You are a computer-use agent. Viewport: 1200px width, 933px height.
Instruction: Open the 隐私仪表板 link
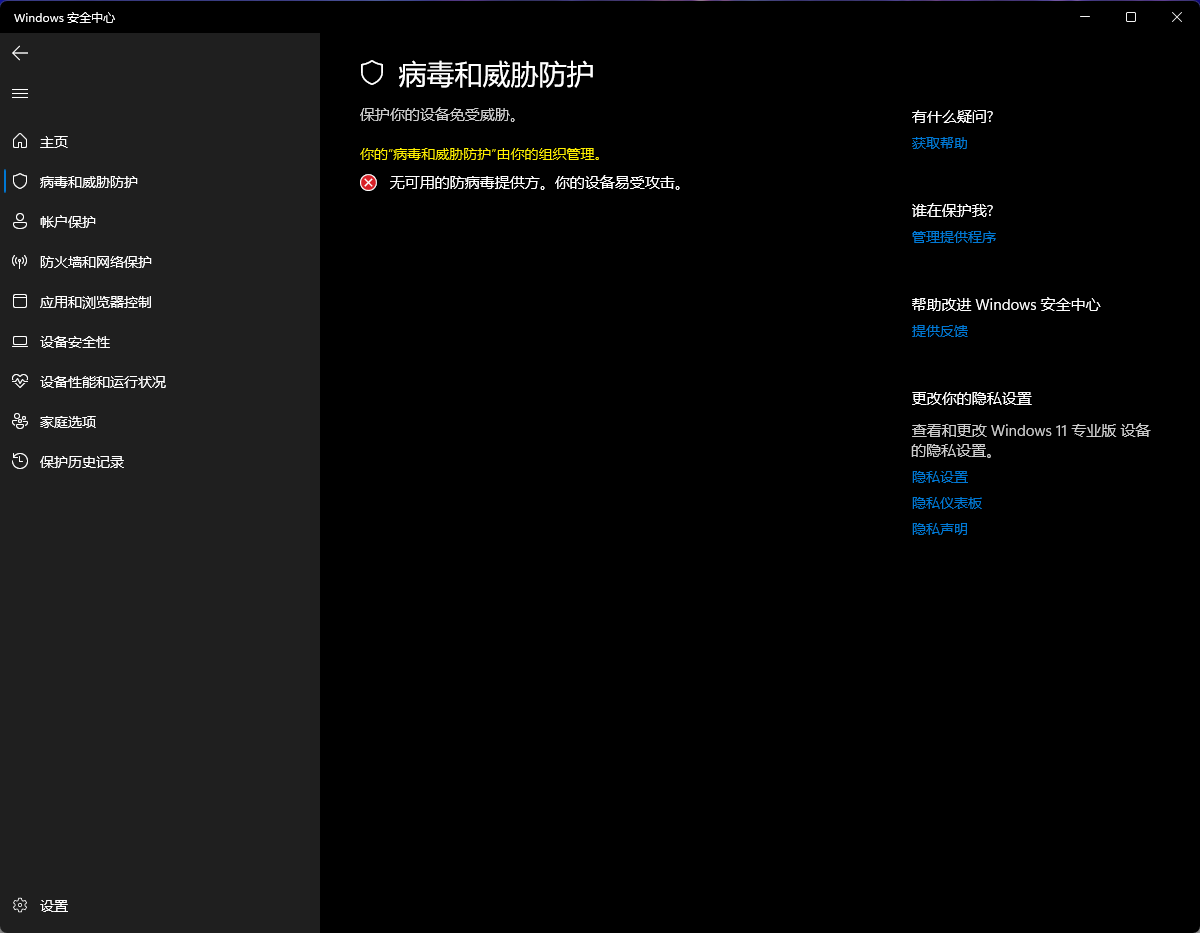[947, 503]
